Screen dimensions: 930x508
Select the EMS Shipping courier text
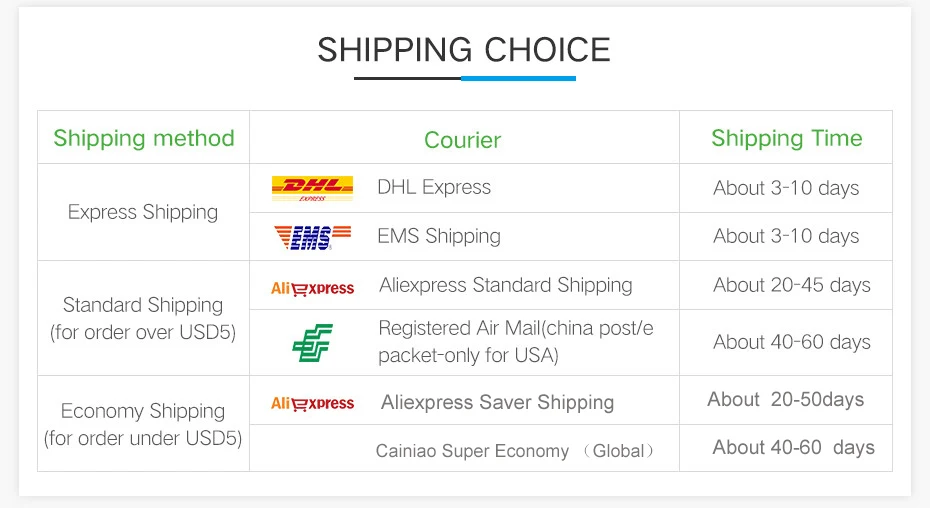pyautogui.click(x=439, y=236)
